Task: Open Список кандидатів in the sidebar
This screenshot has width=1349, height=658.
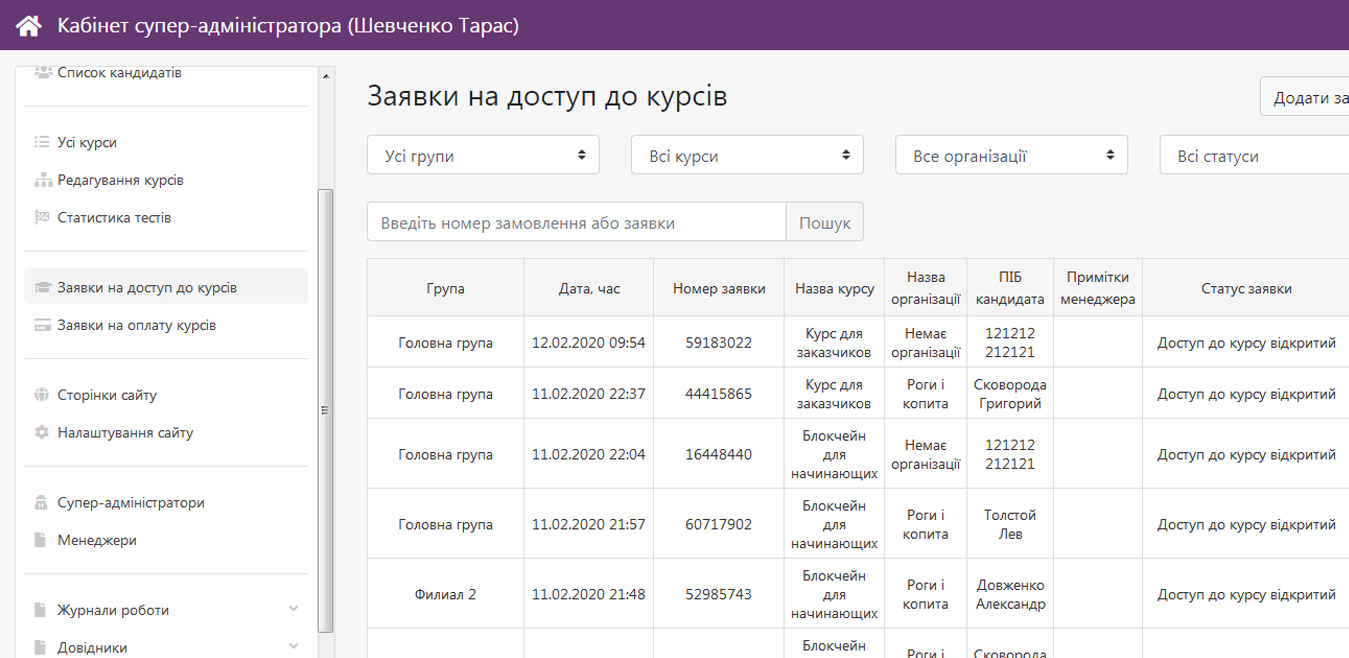Action: (x=119, y=73)
